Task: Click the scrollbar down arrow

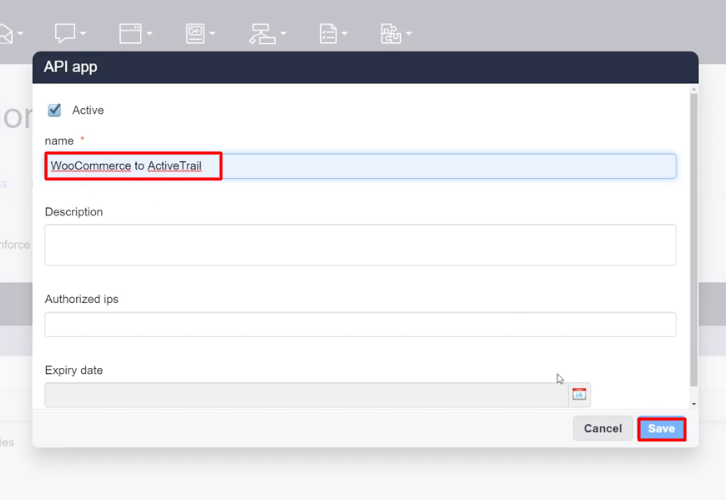Action: pos(694,404)
